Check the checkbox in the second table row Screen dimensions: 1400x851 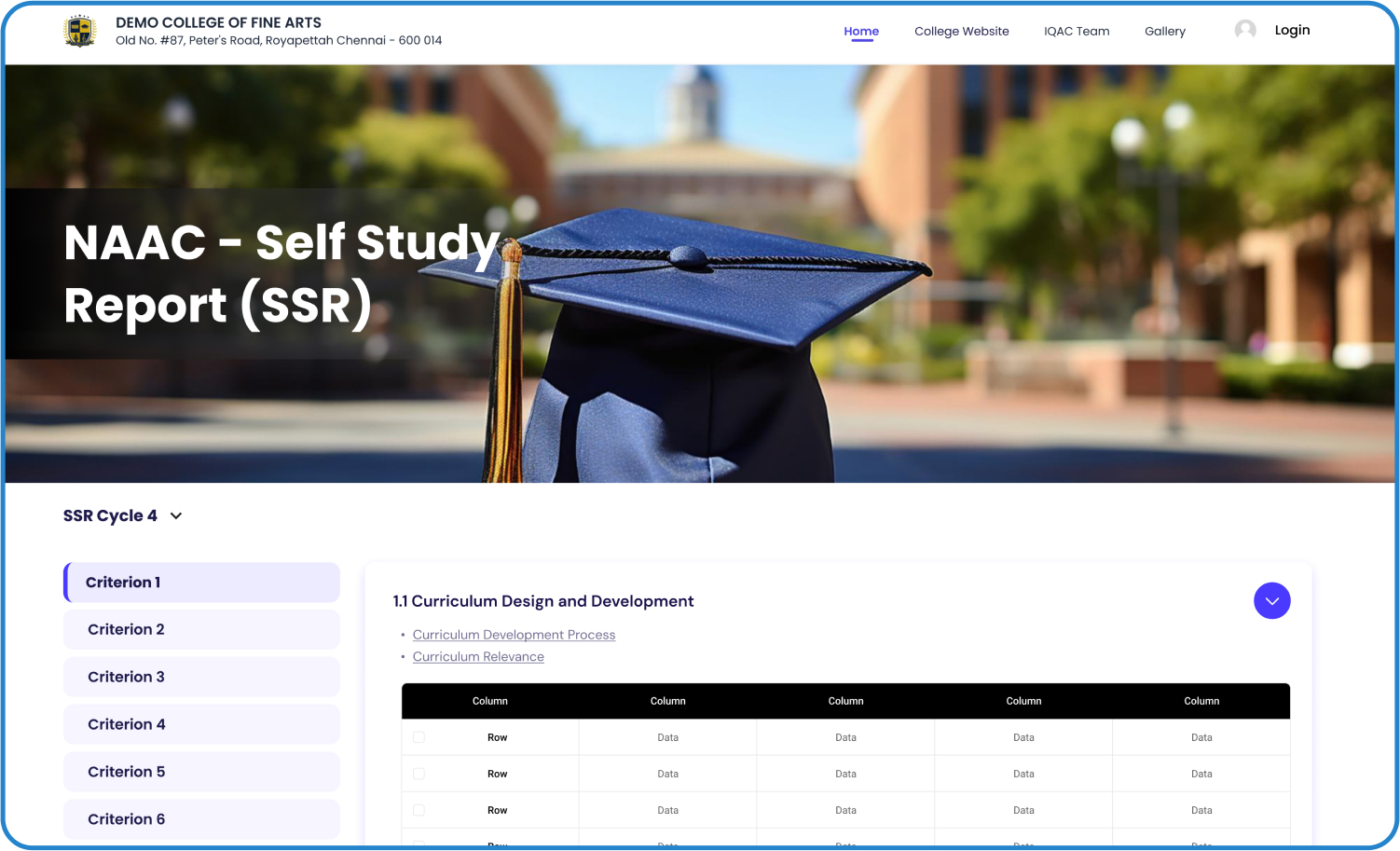click(419, 773)
